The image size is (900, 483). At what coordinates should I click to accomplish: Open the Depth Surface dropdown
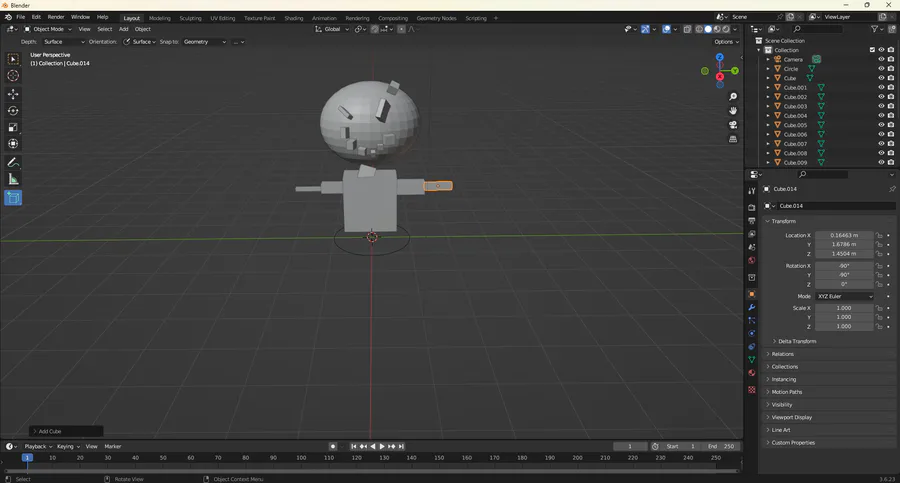point(64,42)
